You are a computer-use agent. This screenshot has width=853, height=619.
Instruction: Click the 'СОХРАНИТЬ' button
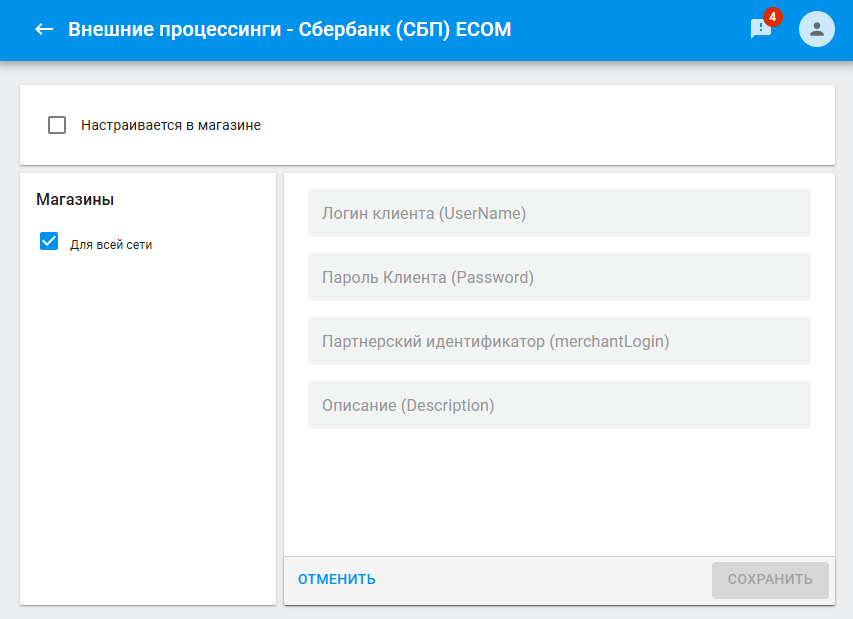click(770, 580)
